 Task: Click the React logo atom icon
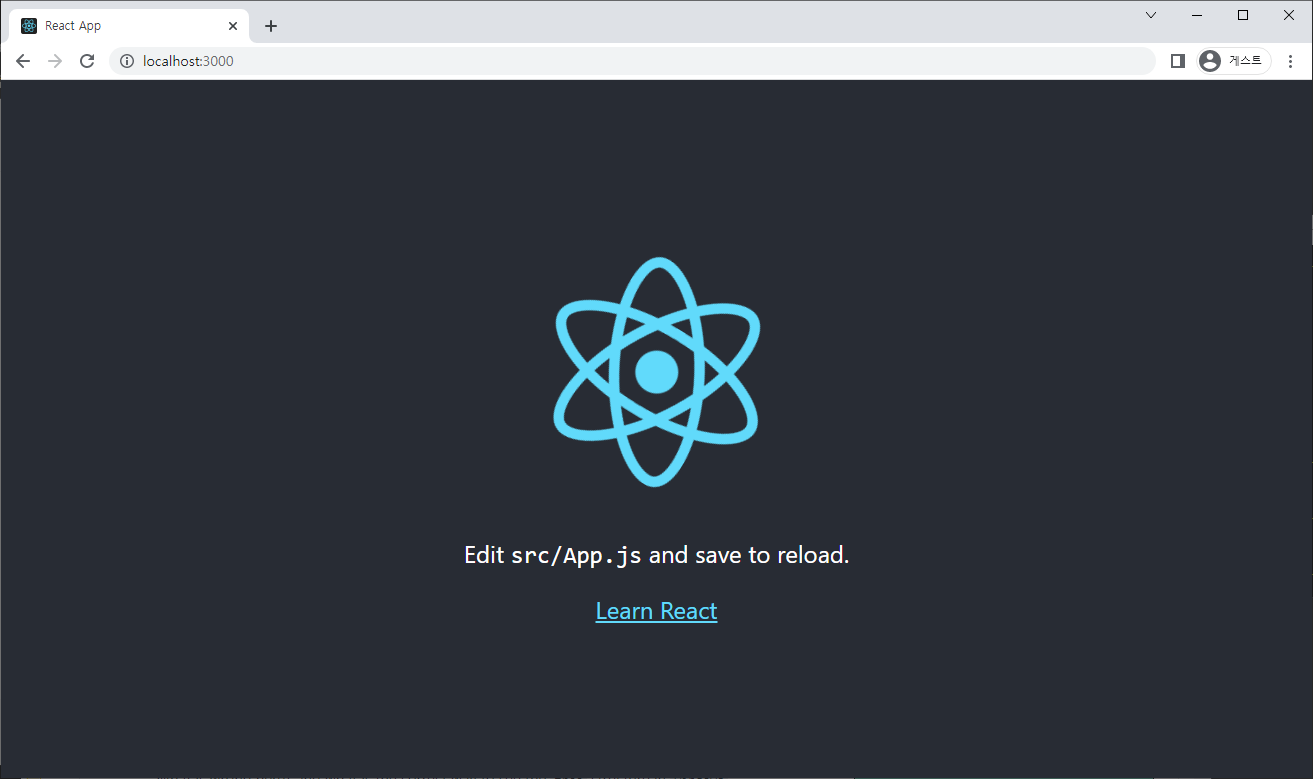(656, 370)
